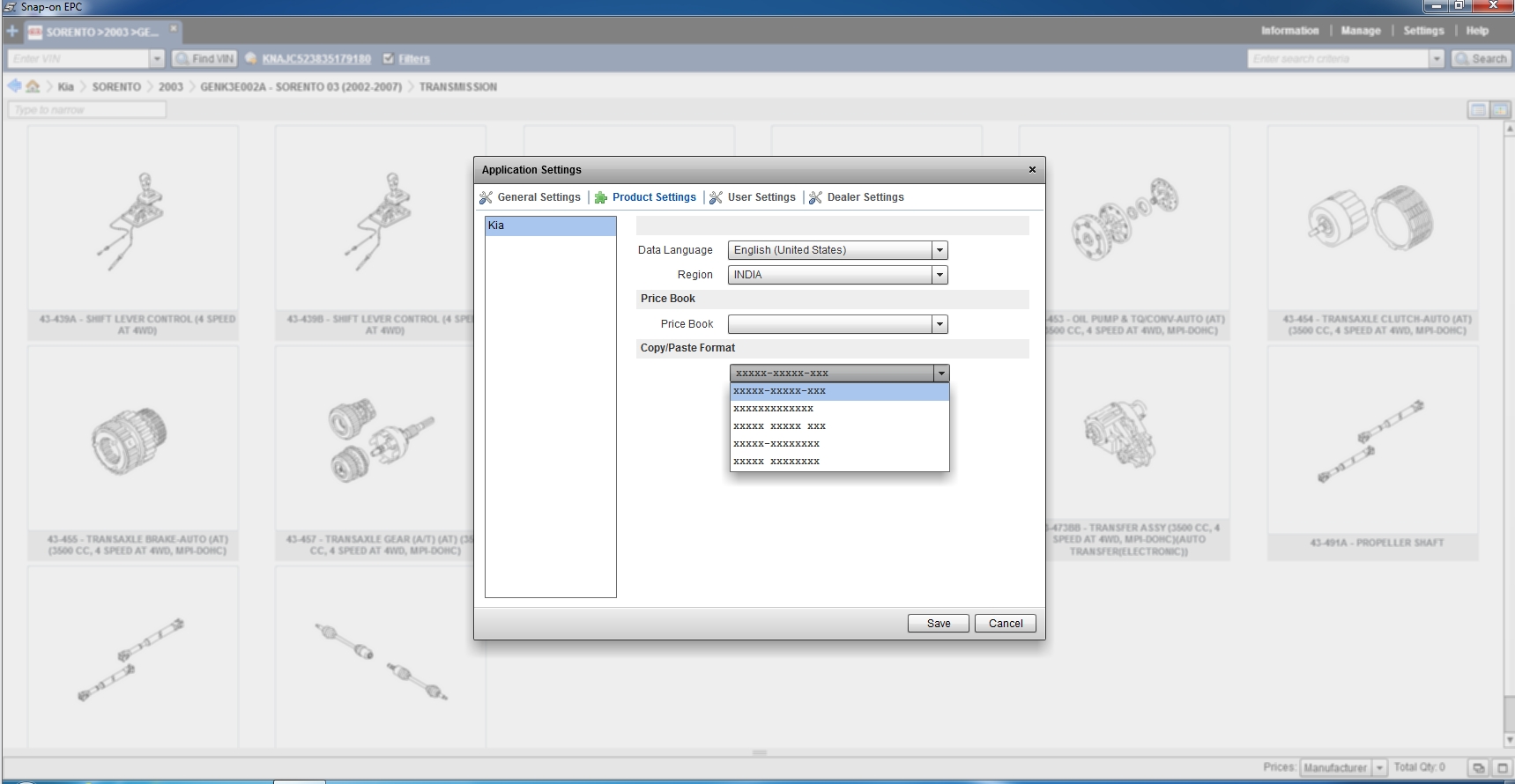Focus the Type to narrow field
The width and height of the screenshot is (1515, 784).
[x=87, y=110]
